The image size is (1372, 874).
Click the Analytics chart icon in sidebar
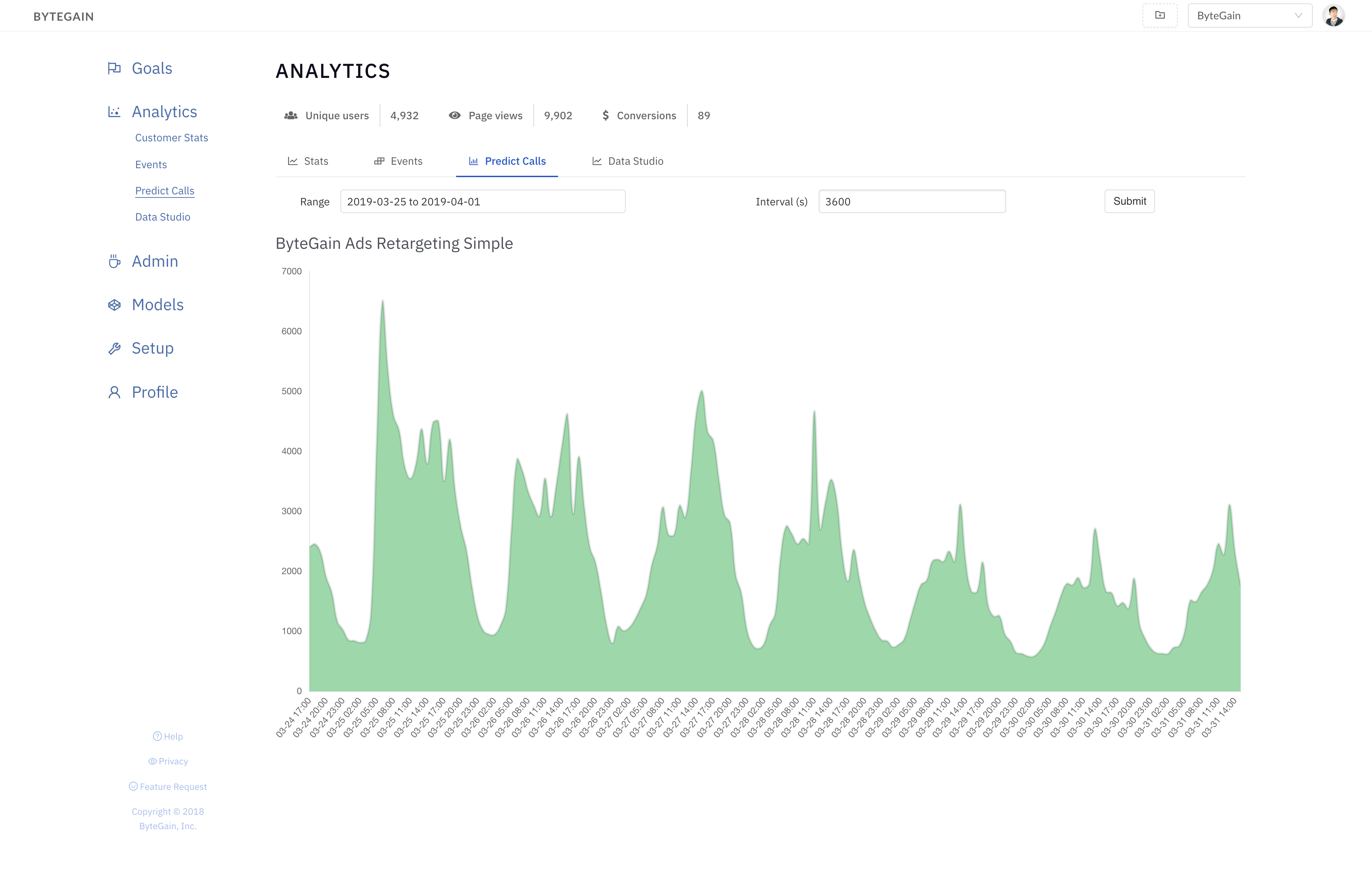[114, 112]
